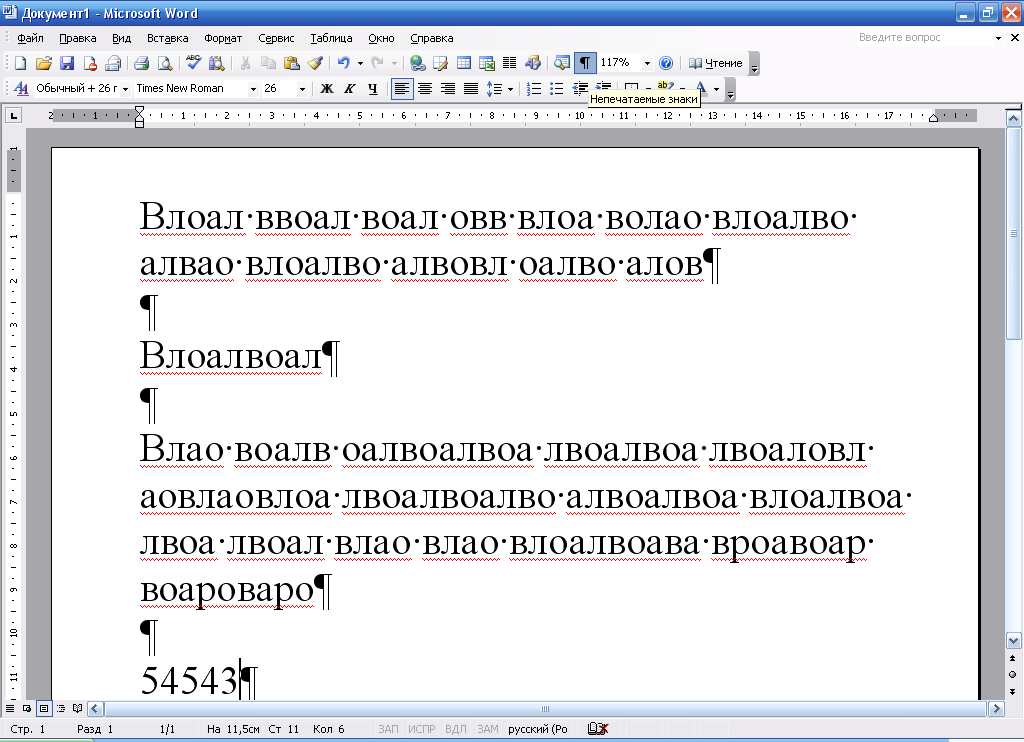Open Tables and Borders toolbar icon
1024x742 pixels.
click(x=441, y=63)
